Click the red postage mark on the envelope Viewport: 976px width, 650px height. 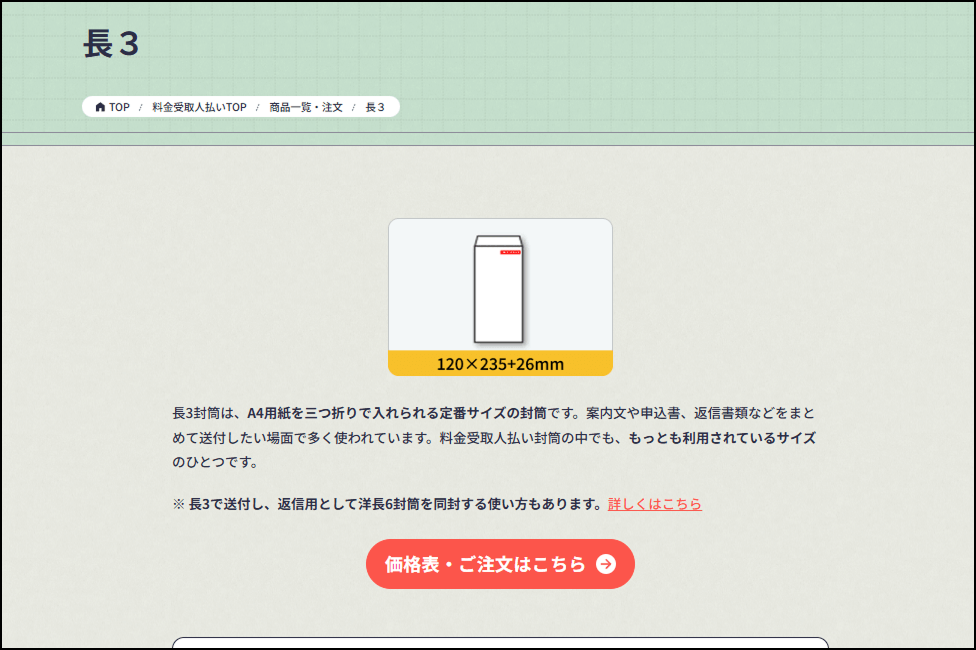click(x=510, y=253)
